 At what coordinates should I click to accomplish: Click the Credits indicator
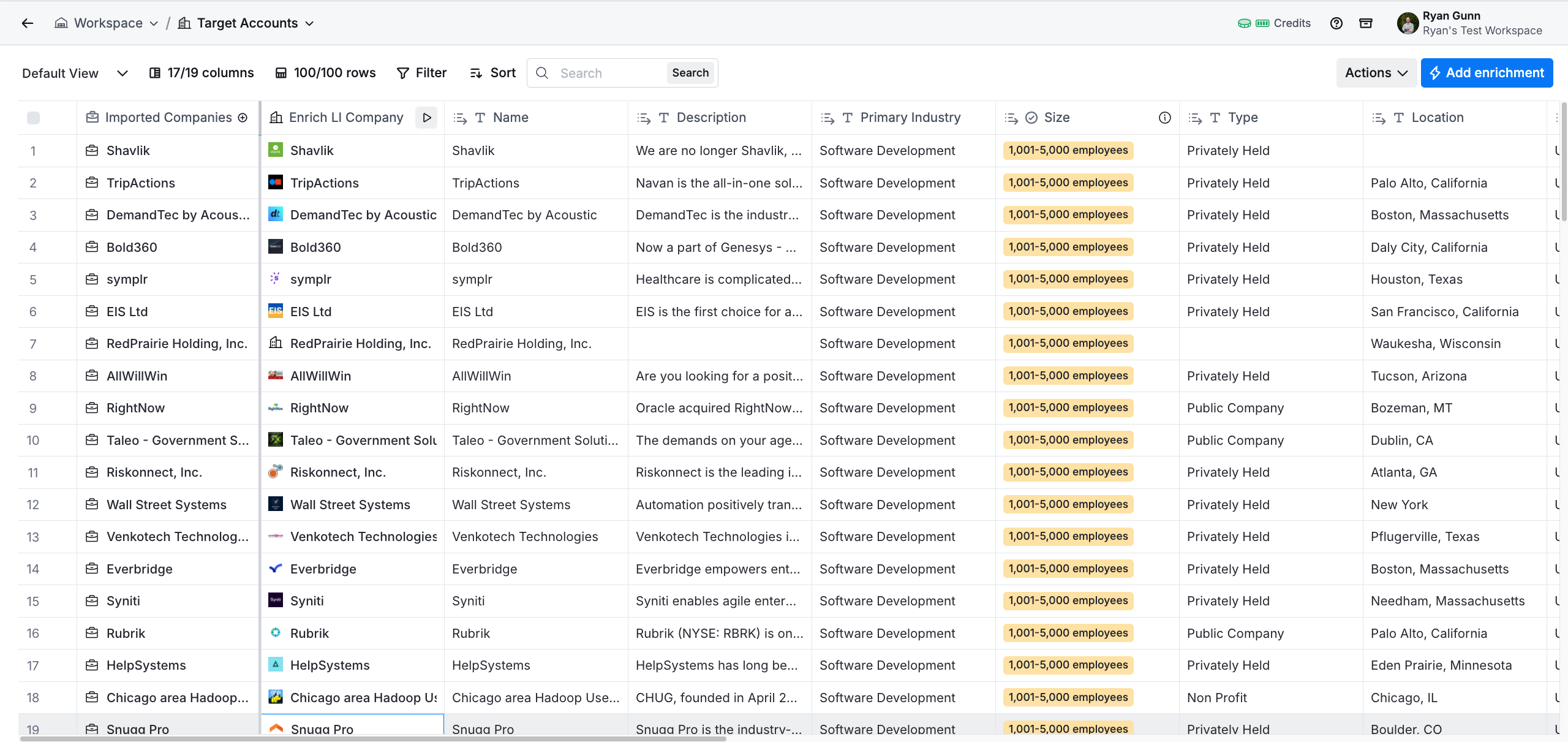coord(1274,23)
